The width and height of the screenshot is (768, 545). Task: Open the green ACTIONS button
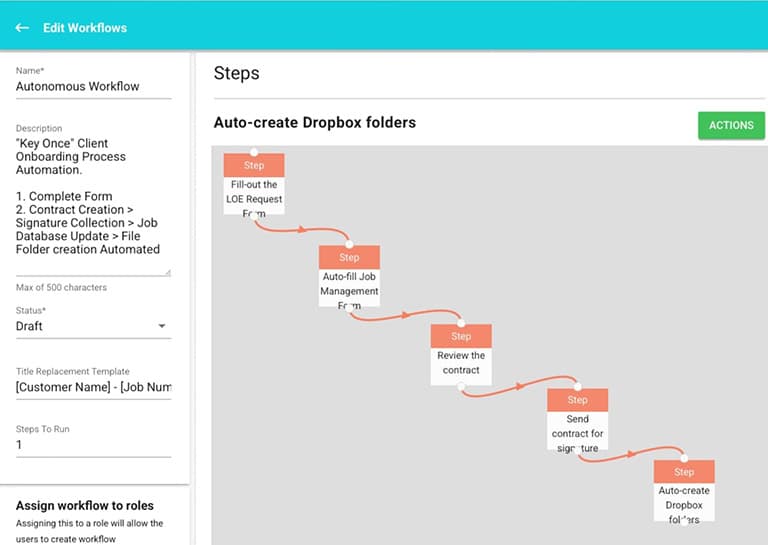[x=730, y=125]
